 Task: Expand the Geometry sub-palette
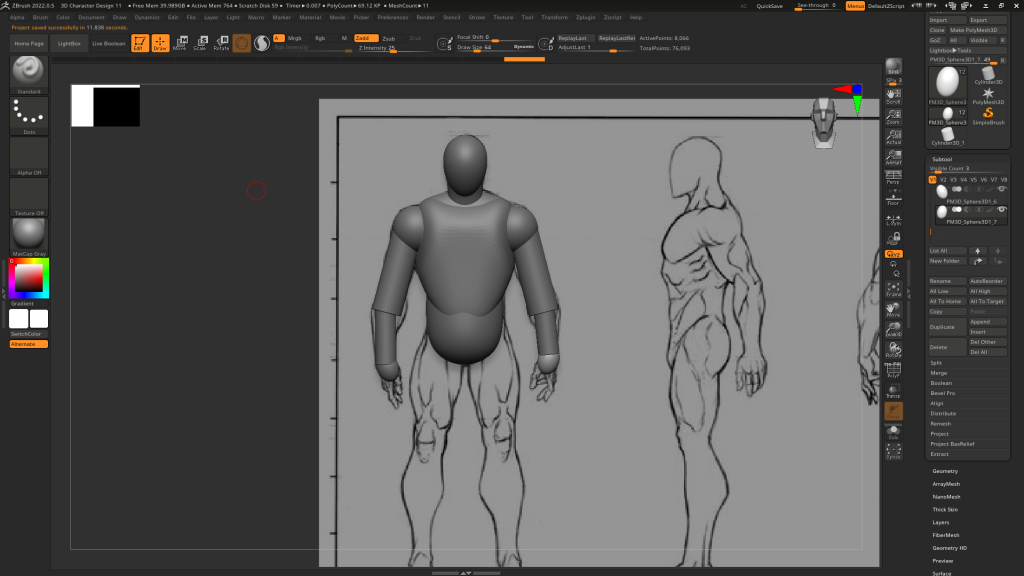coord(945,471)
